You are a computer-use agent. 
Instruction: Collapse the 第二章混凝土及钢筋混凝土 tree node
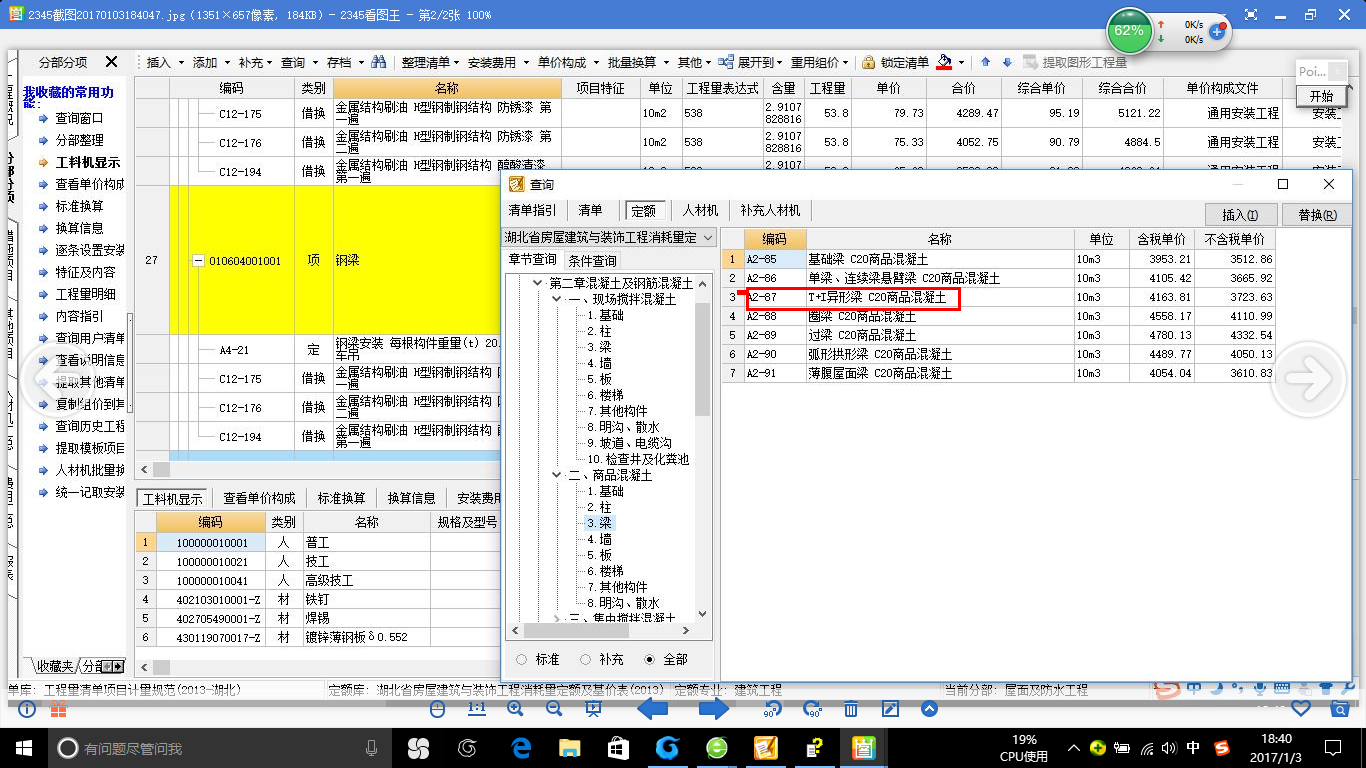(x=537, y=284)
